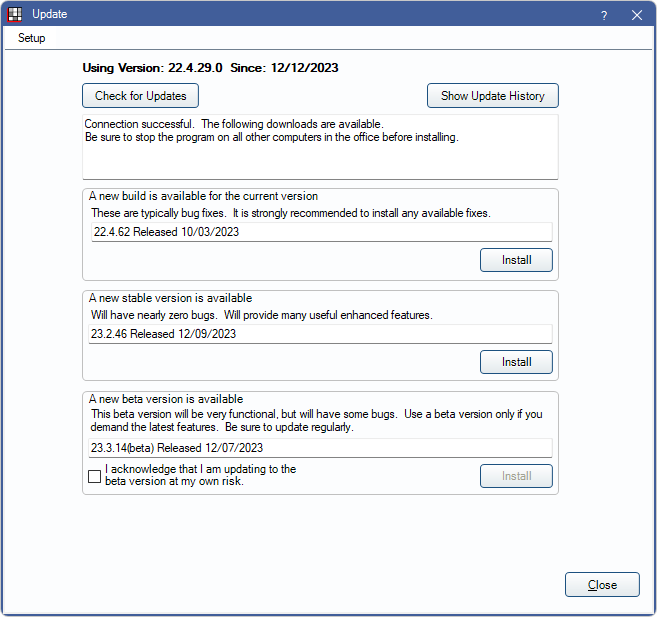The image size is (657, 617).
Task: Click the Update window app icon
Action: 14,15
